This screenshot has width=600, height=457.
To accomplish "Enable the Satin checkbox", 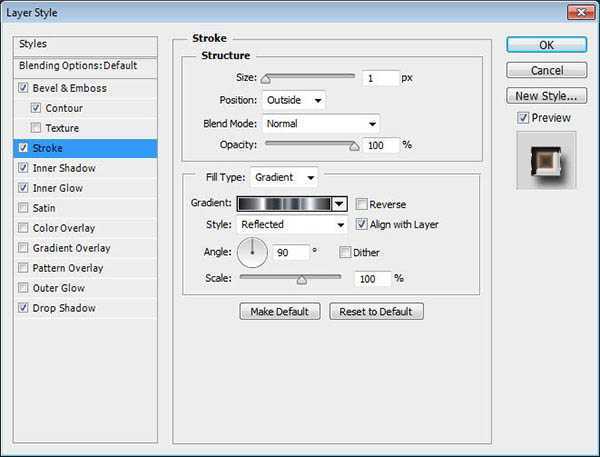I will pos(23,208).
